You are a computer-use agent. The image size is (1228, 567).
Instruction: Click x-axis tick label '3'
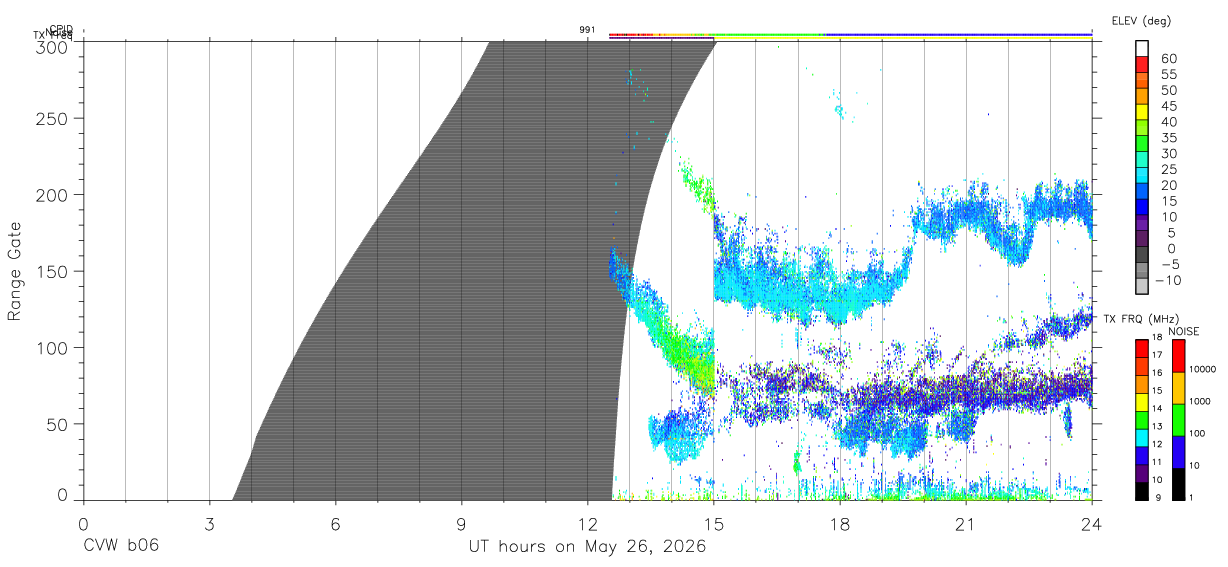tap(209, 525)
